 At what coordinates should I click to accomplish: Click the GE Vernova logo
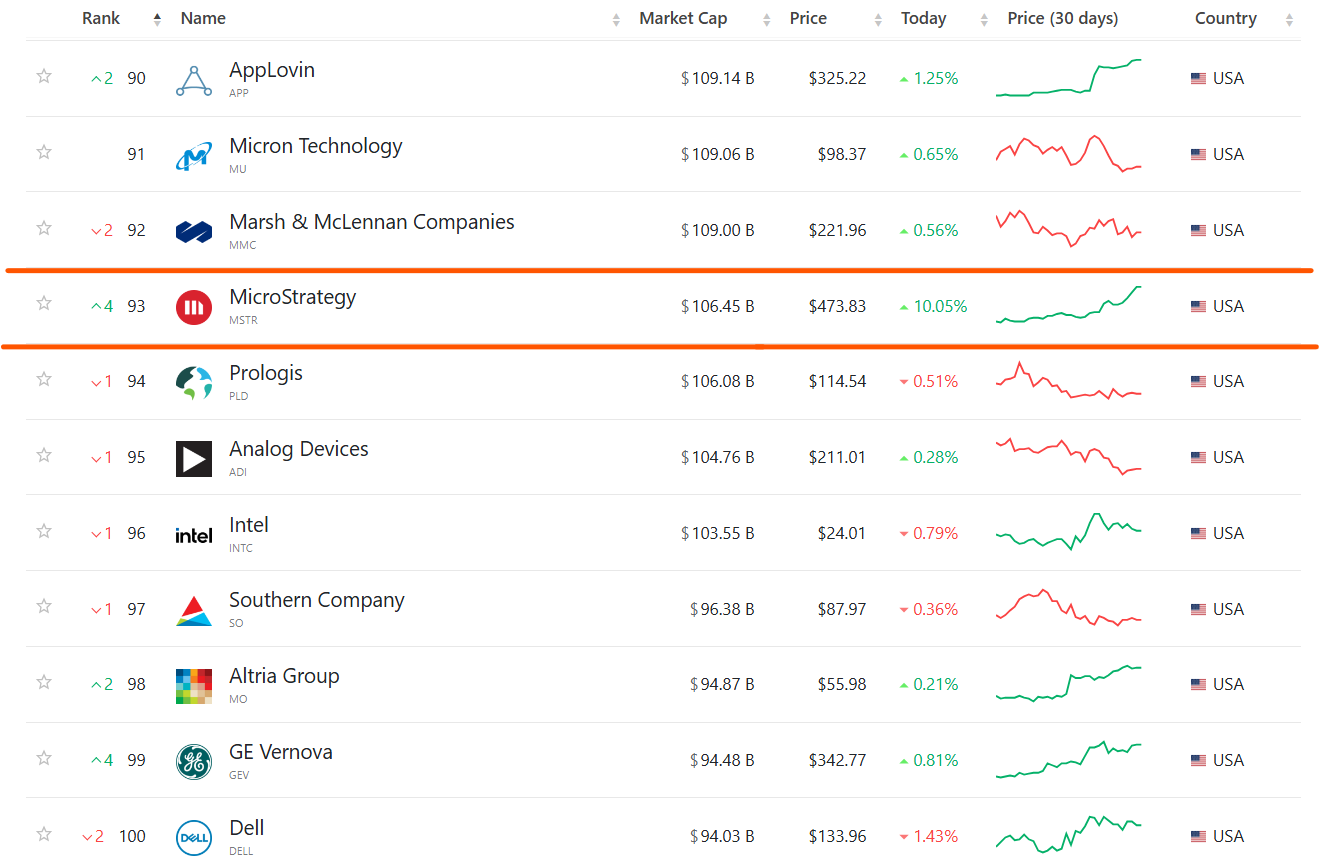click(194, 762)
